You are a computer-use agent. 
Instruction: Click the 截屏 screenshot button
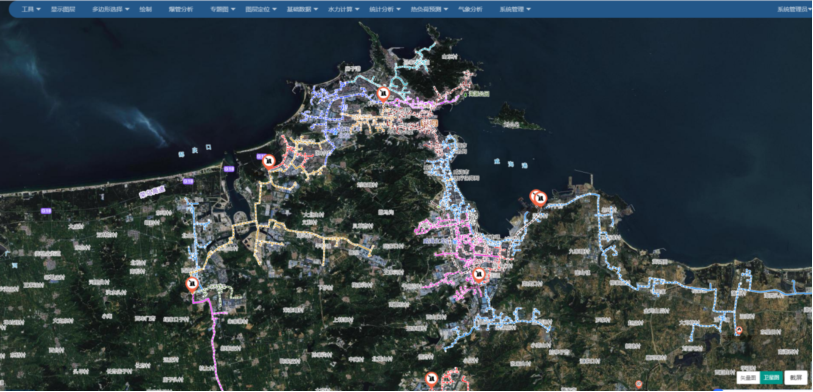pos(796,377)
